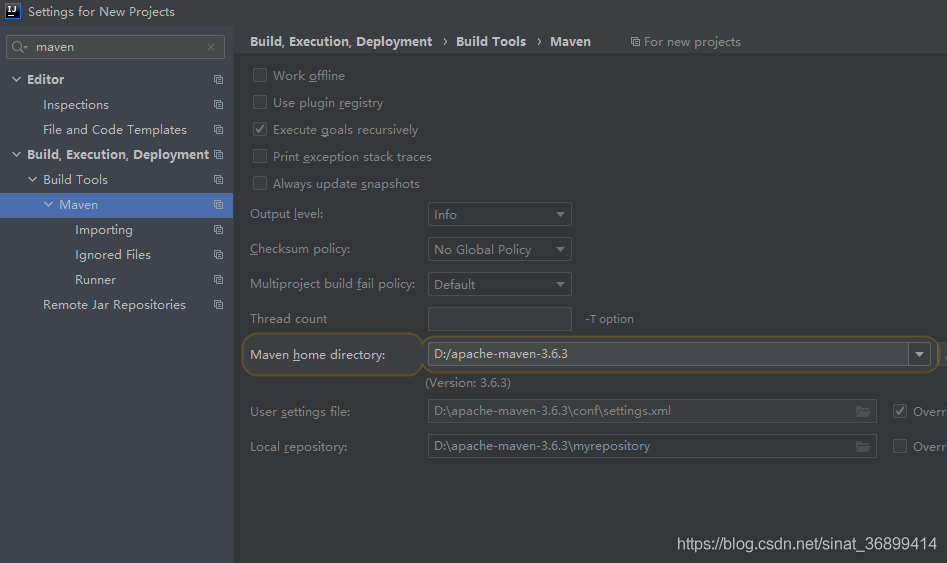The width and height of the screenshot is (947, 563).
Task: Open Remote Jar Repositories settings
Action: [114, 304]
